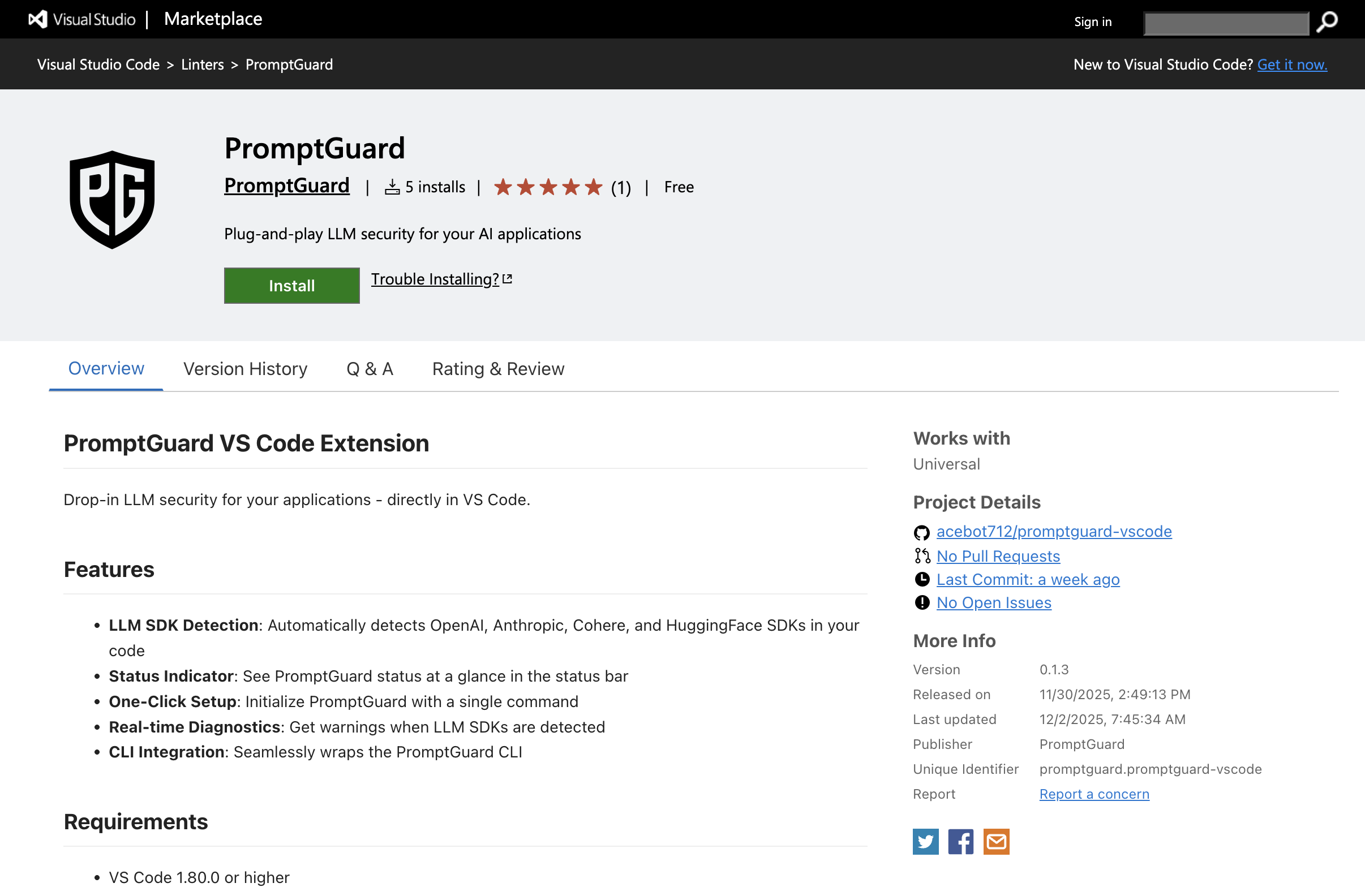Click the Get it now link

tap(1292, 64)
